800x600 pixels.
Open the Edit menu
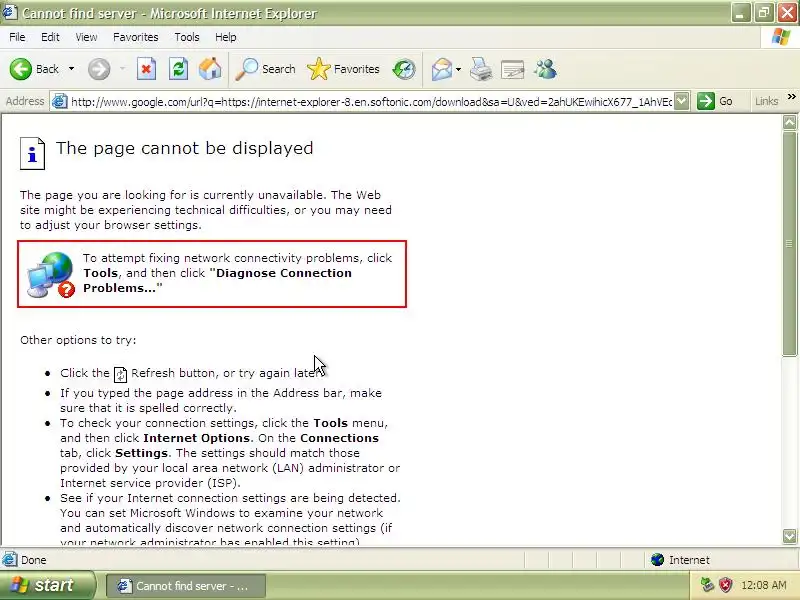click(50, 37)
